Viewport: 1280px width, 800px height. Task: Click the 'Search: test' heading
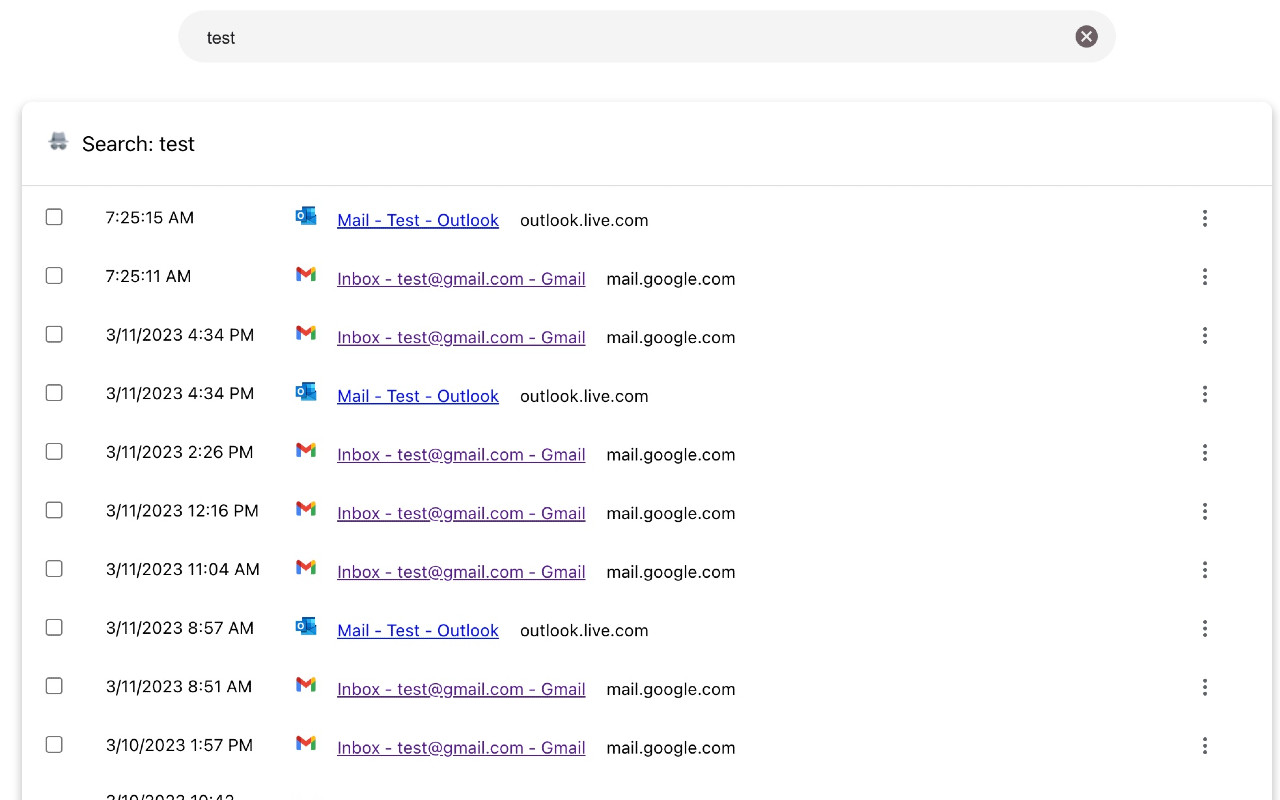click(138, 144)
